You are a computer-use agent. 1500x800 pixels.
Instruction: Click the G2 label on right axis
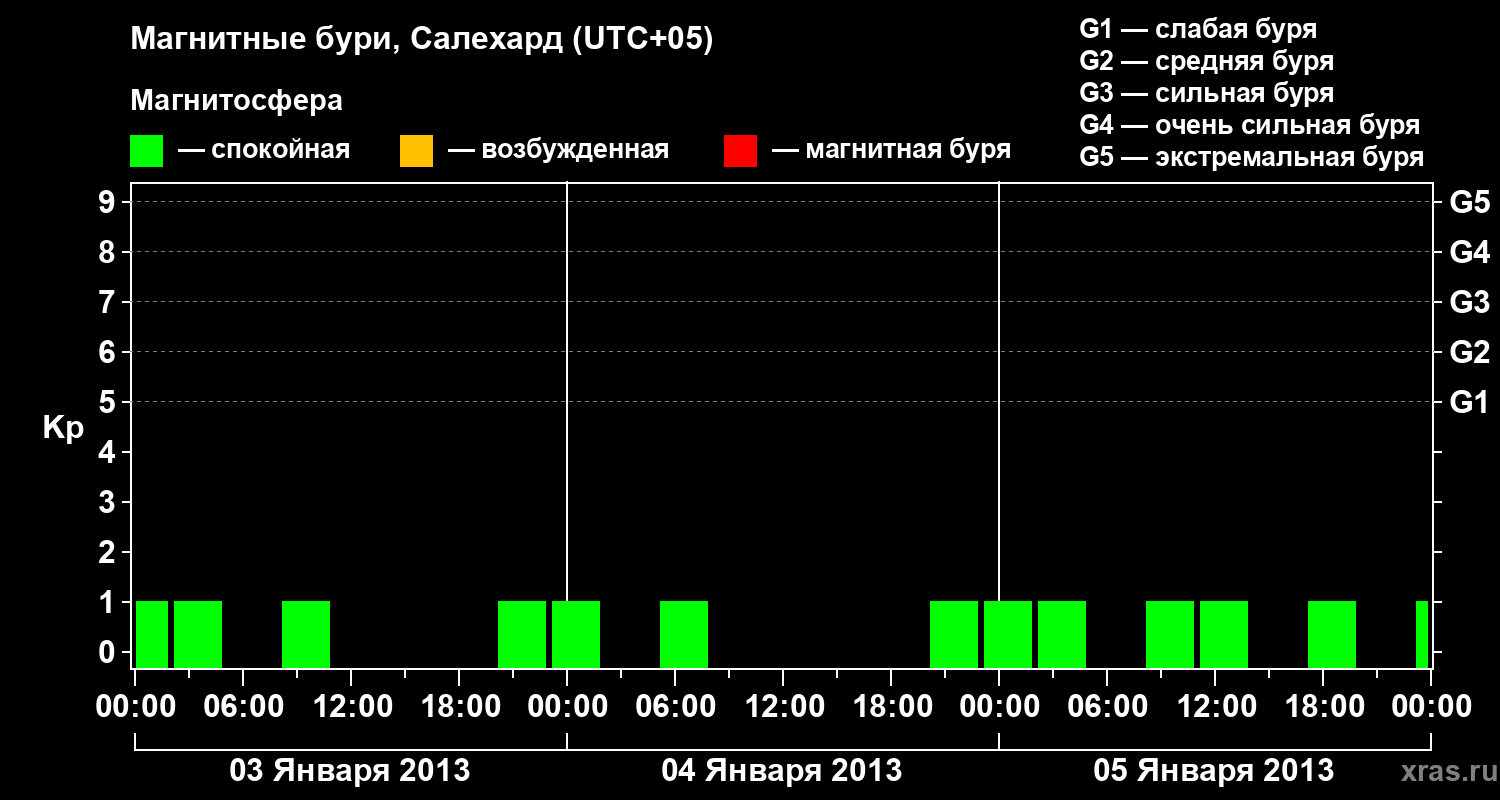tap(1469, 352)
